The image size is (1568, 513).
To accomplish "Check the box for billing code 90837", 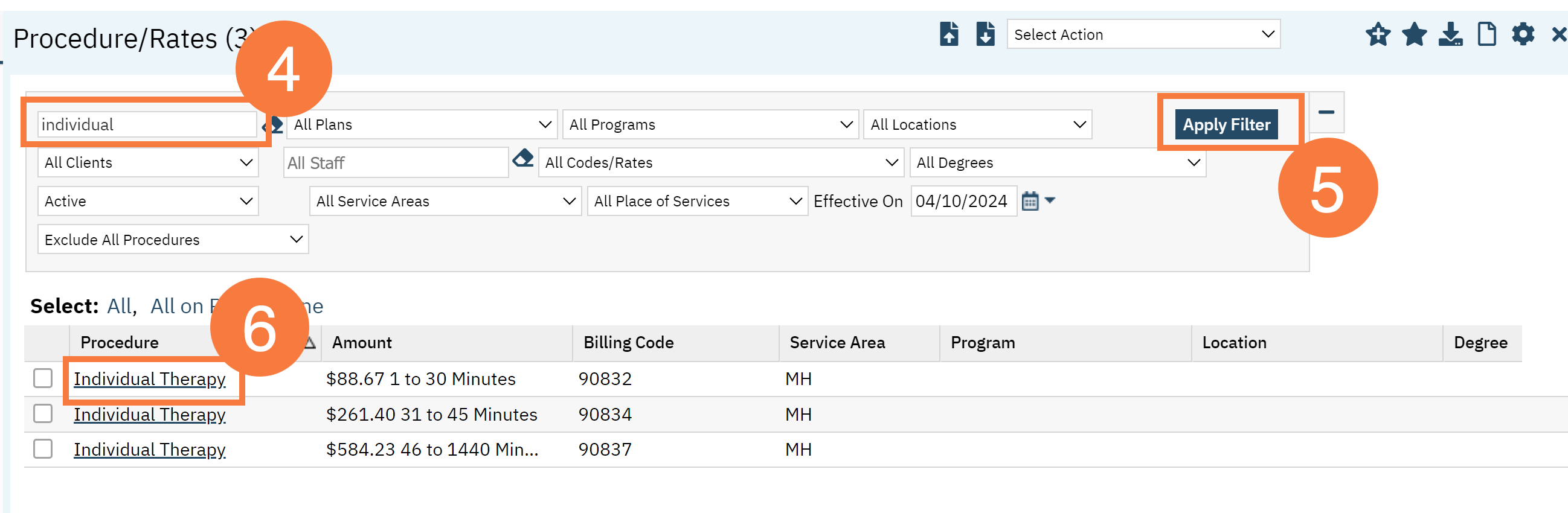I will pos(43,449).
